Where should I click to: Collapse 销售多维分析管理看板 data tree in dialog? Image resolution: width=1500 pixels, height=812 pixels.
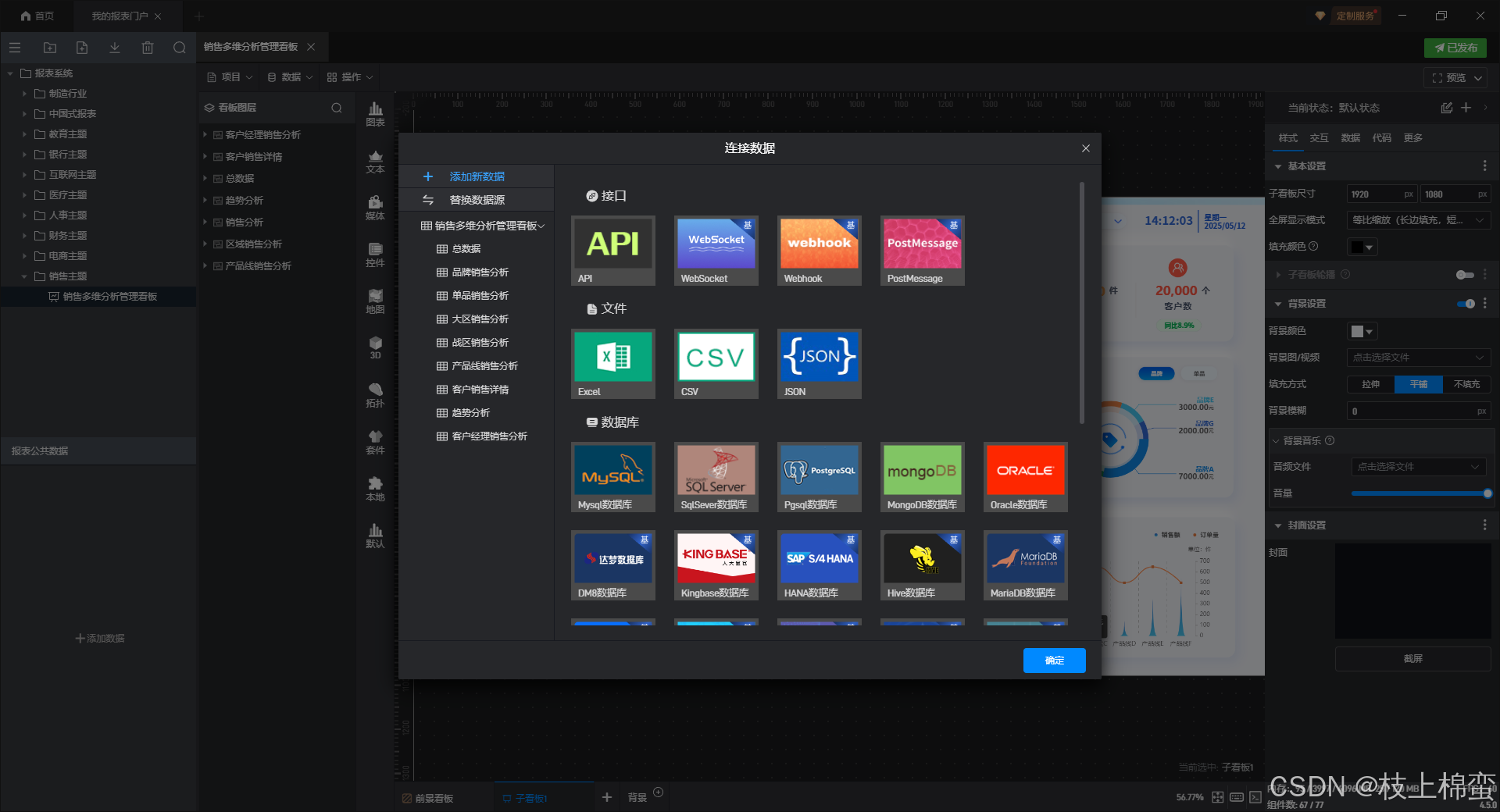click(541, 226)
